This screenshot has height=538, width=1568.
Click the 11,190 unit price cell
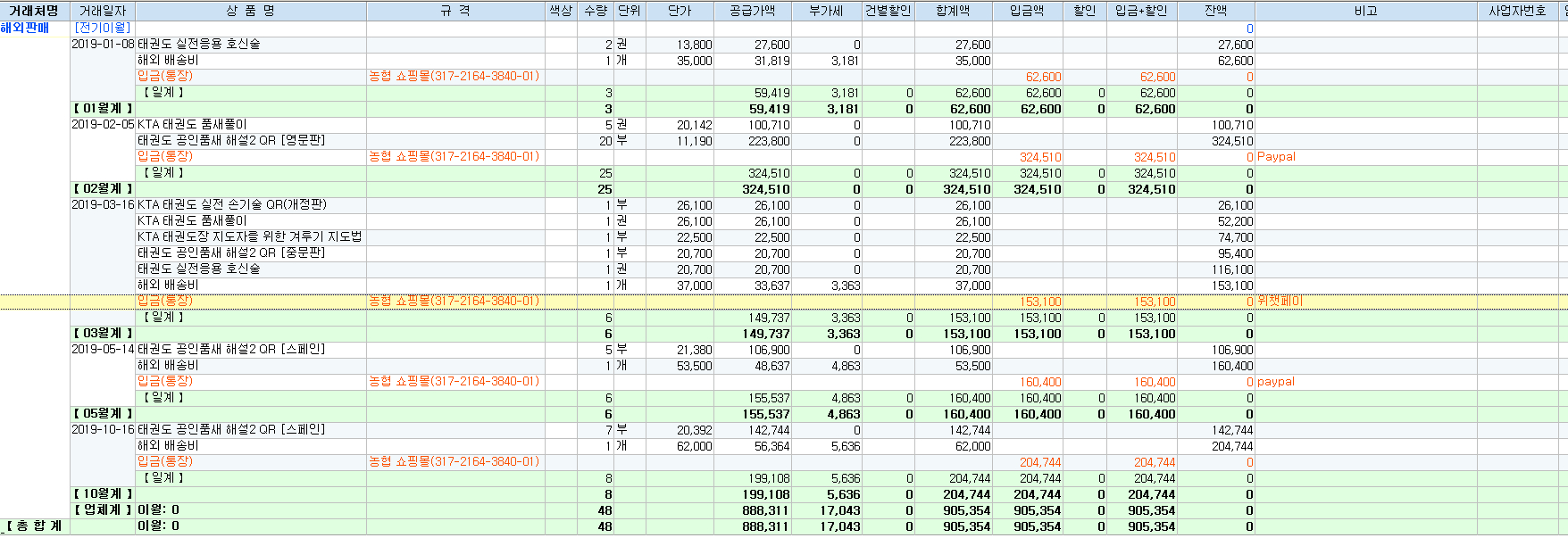pos(680,141)
